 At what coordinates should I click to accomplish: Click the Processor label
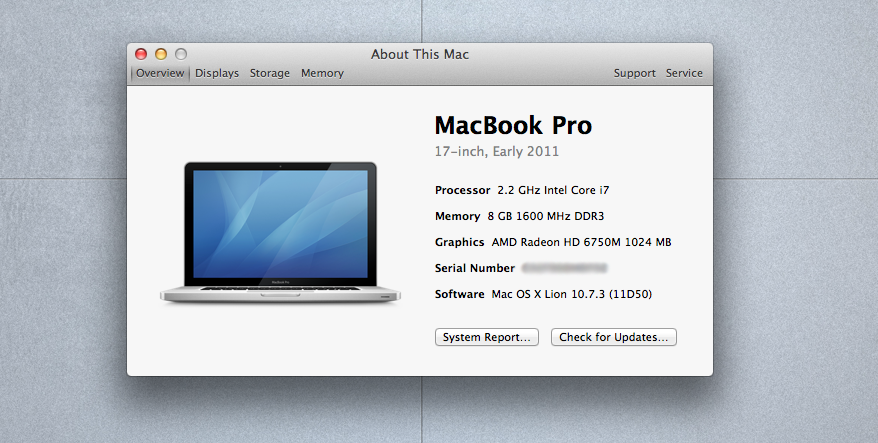click(x=463, y=190)
